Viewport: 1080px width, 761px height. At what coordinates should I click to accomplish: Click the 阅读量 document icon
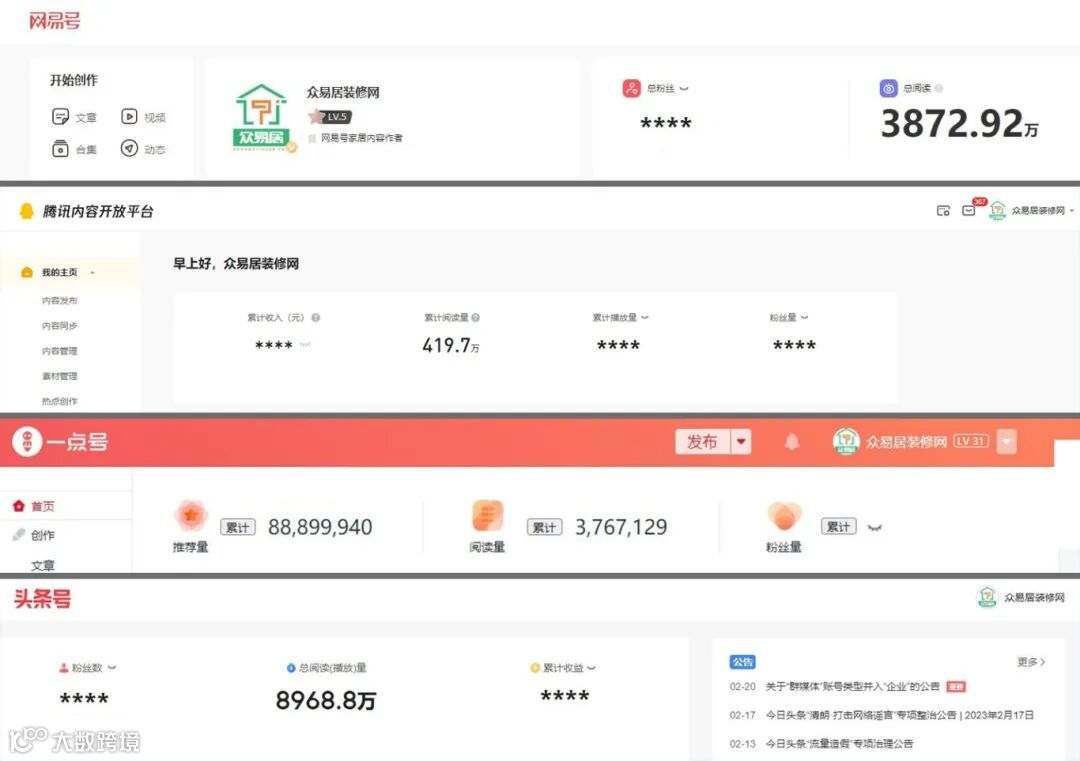point(488,516)
